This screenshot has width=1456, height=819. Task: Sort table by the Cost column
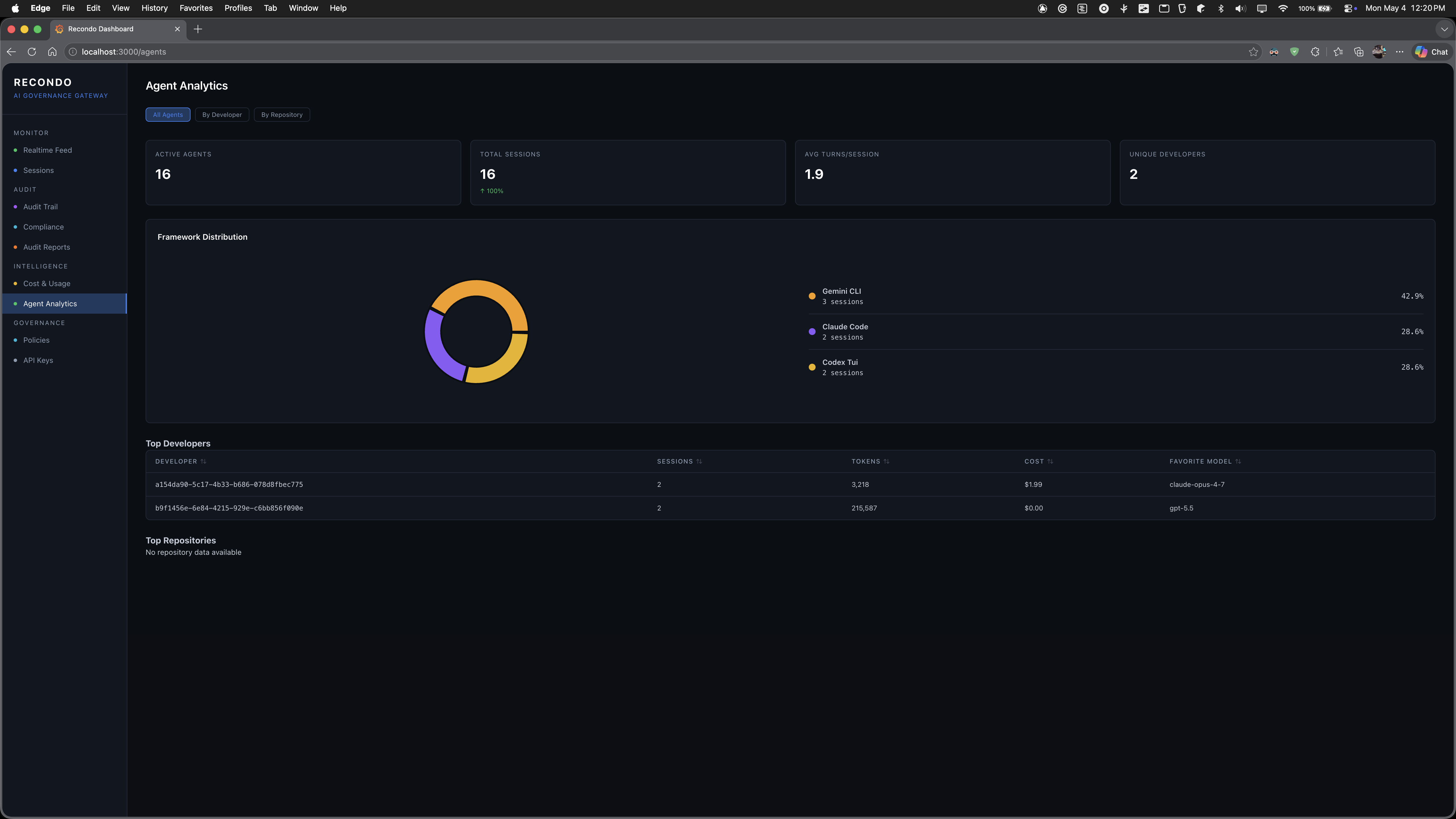(1039, 462)
